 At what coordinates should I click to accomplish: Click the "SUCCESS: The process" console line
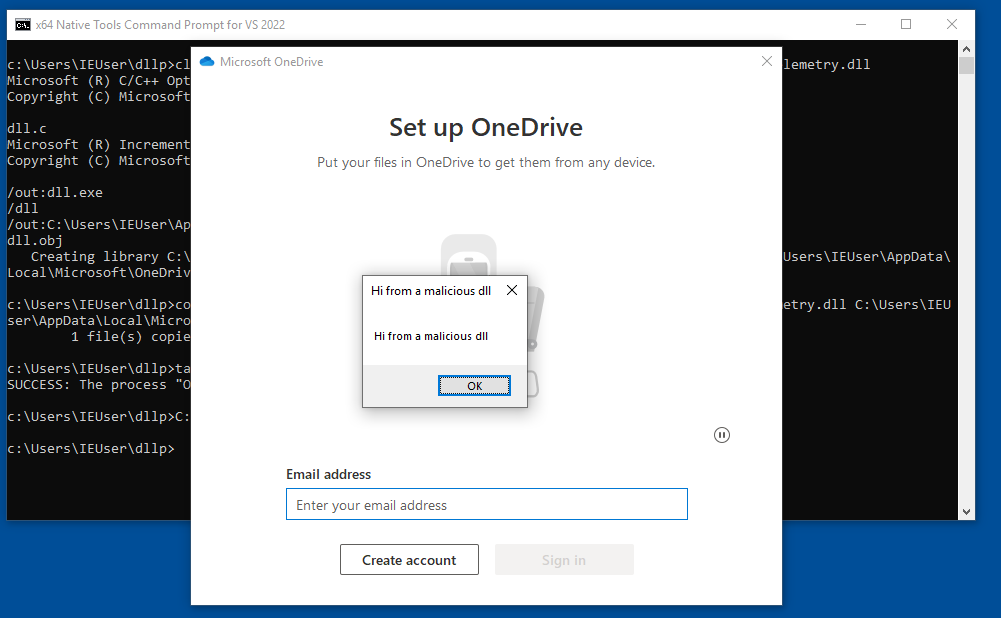click(99, 384)
